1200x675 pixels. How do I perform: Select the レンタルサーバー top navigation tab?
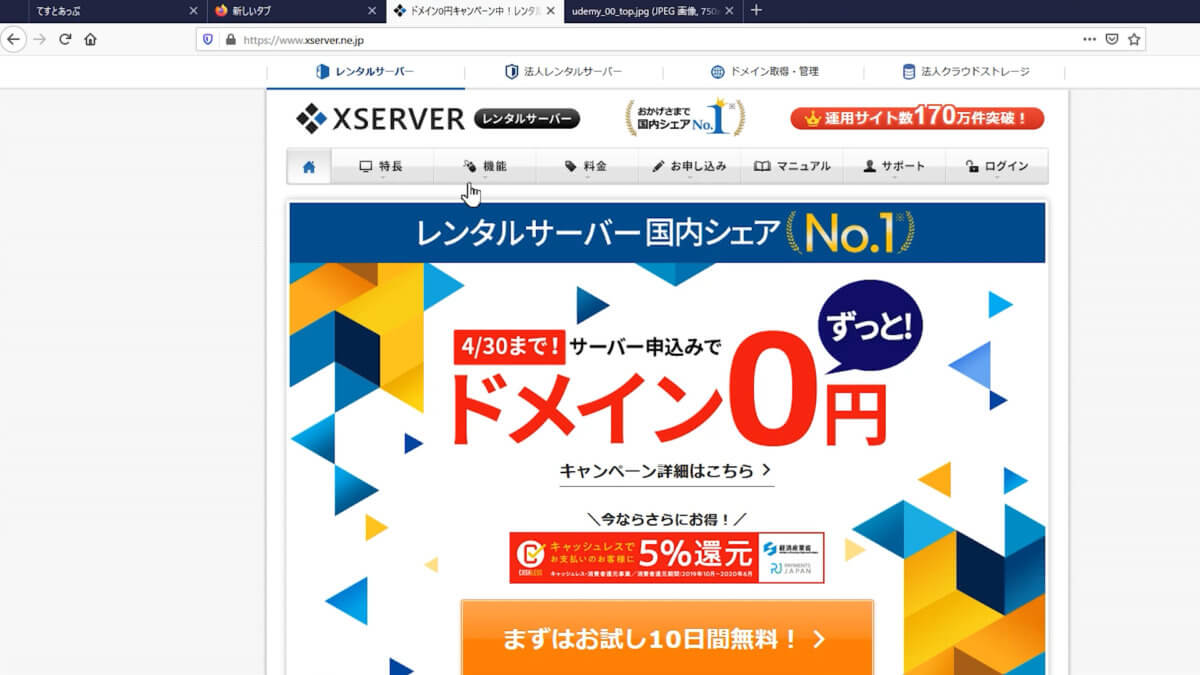click(365, 72)
